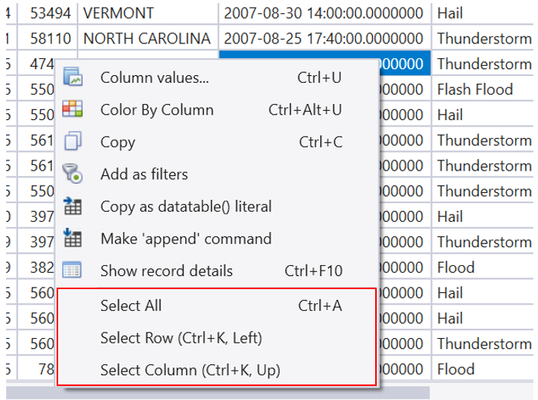
Task: Choose Select All from the context menu
Action: (217, 305)
